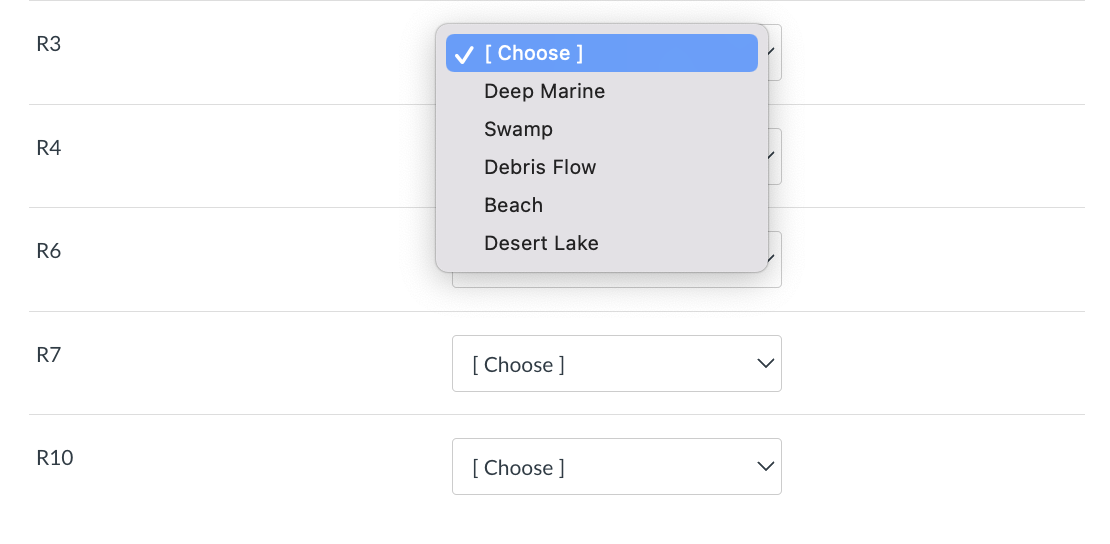The height and width of the screenshot is (544, 1110).
Task: Choose the Desert Lake option
Action: coord(541,243)
